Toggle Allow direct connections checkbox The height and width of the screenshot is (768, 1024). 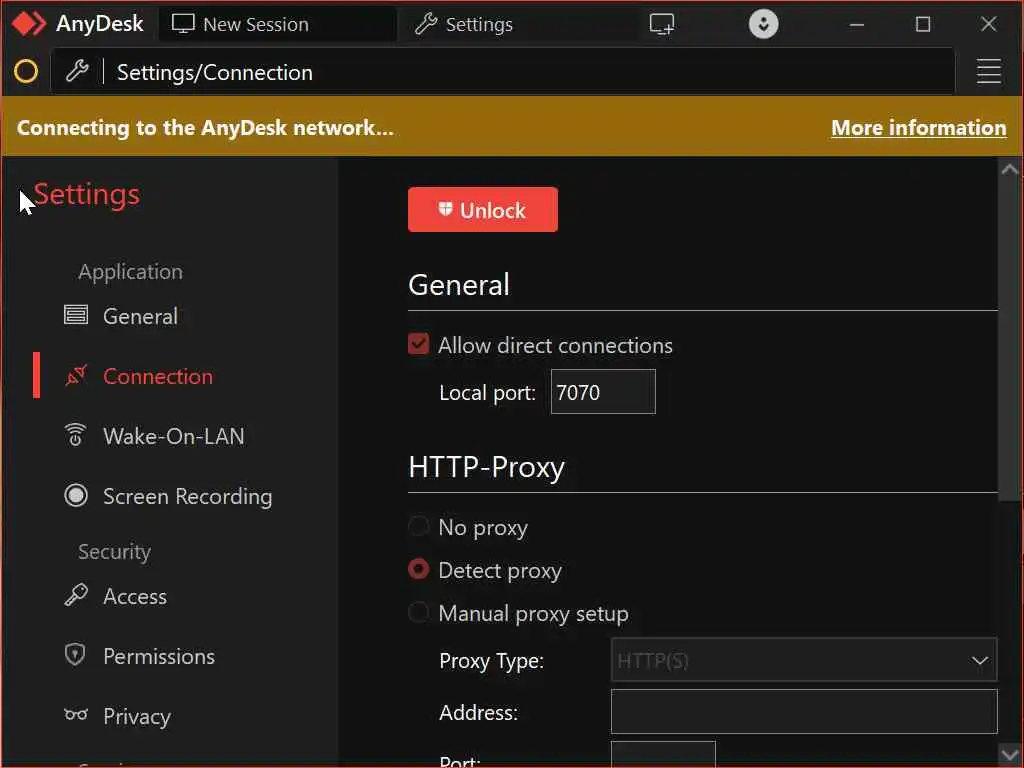pos(419,345)
